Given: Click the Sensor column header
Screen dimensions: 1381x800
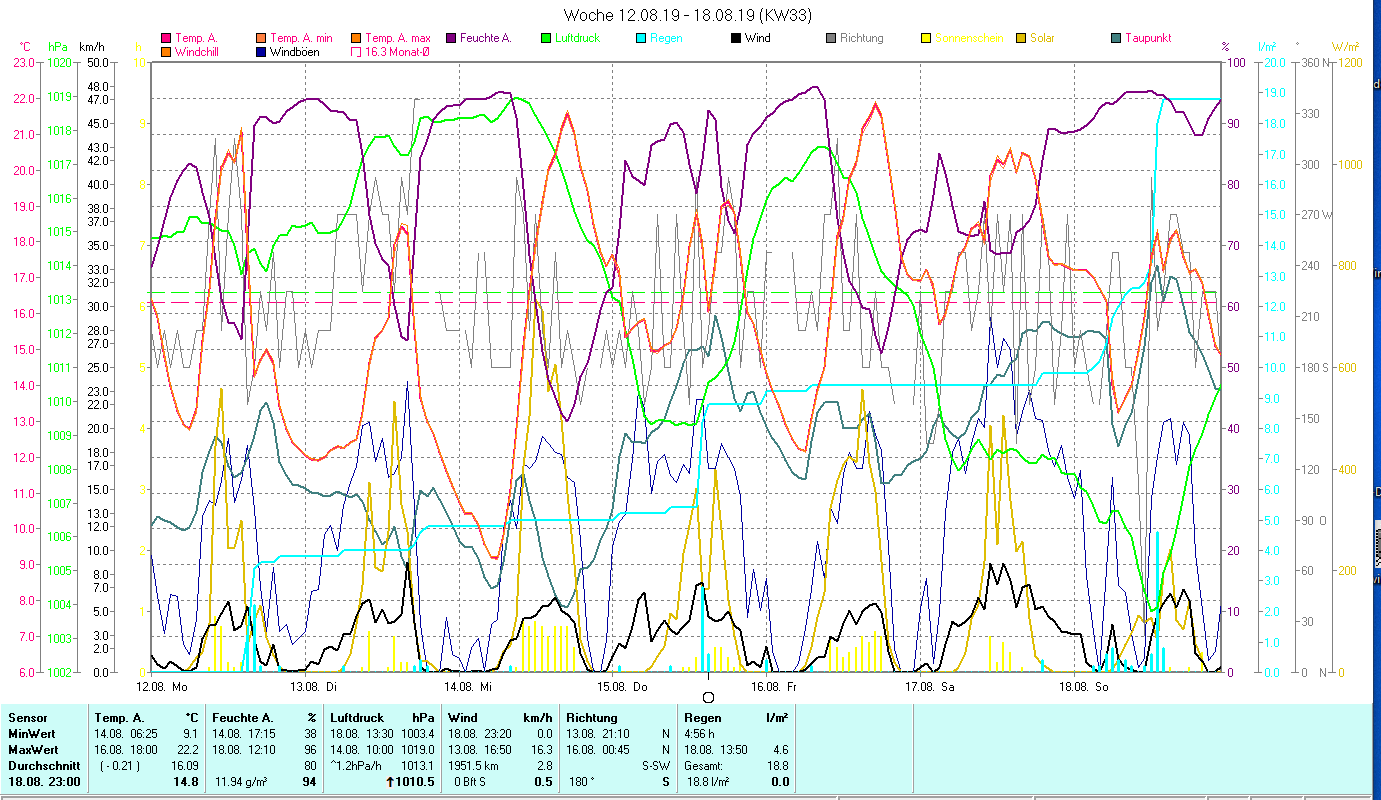Looking at the screenshot, I should click(x=27, y=717).
